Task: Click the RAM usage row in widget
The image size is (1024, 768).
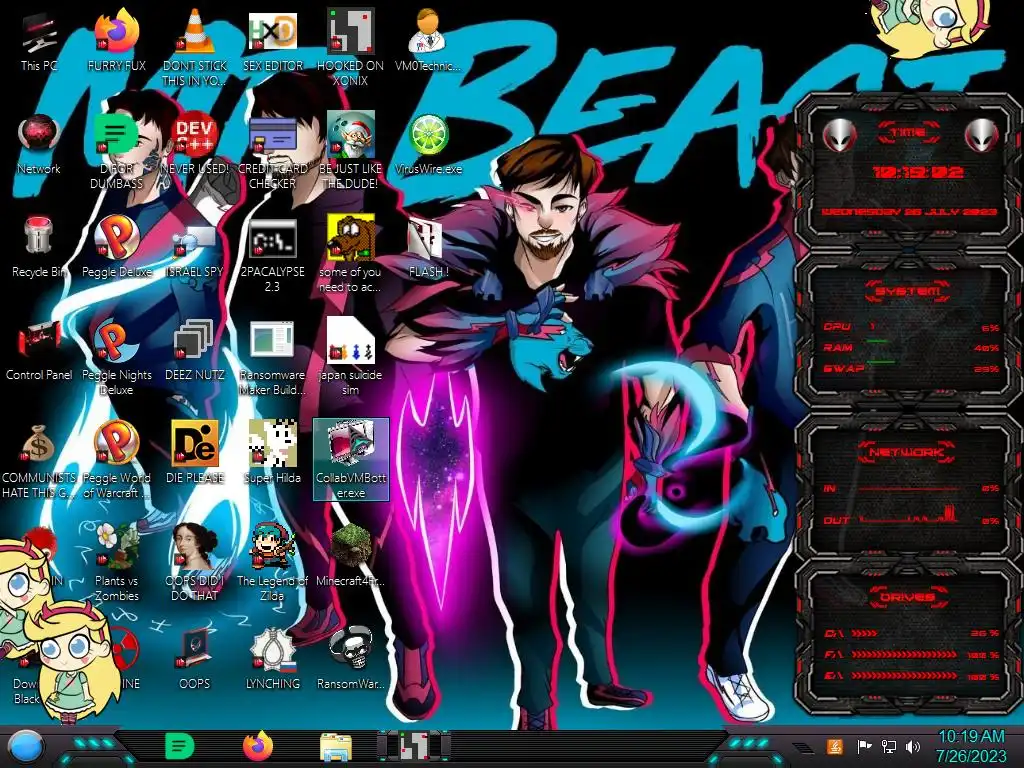Action: (x=911, y=347)
